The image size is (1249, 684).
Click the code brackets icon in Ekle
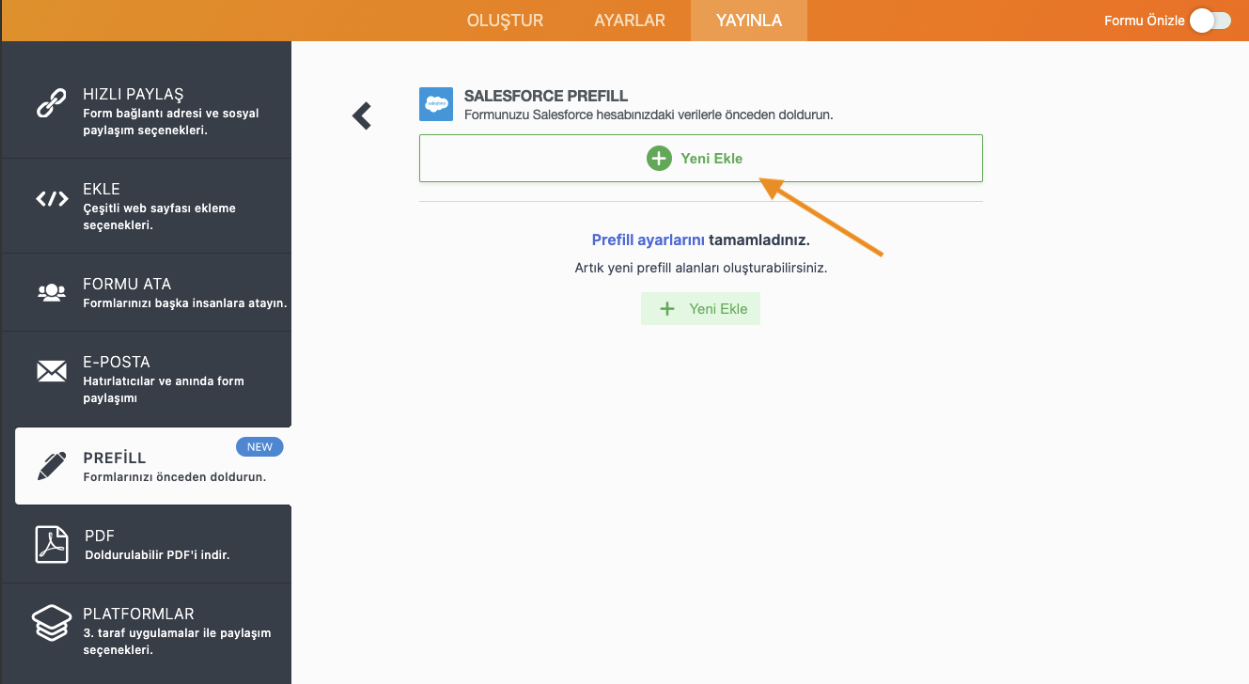tap(52, 198)
